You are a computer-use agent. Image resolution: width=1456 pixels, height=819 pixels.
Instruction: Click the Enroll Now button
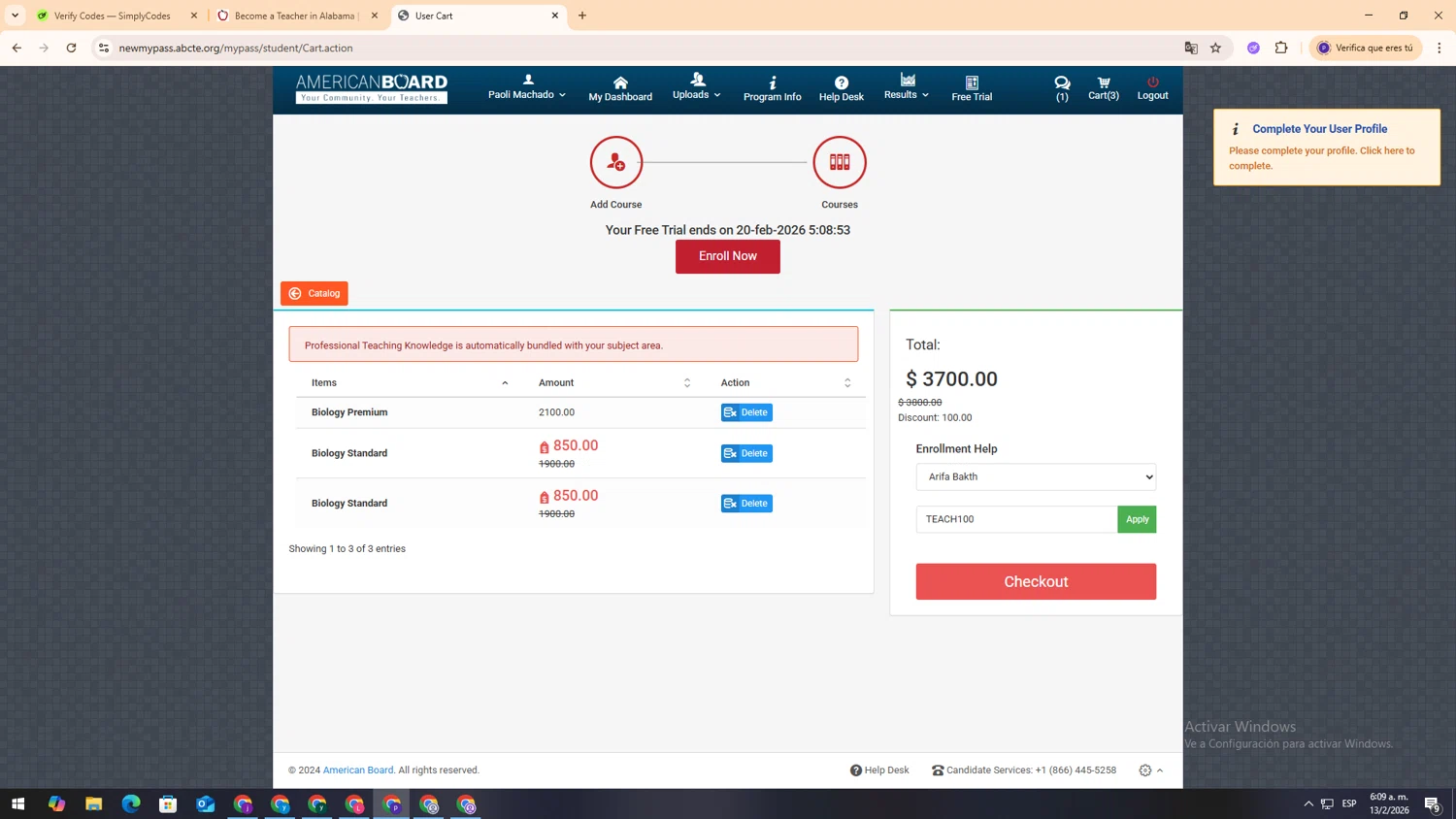tap(728, 256)
